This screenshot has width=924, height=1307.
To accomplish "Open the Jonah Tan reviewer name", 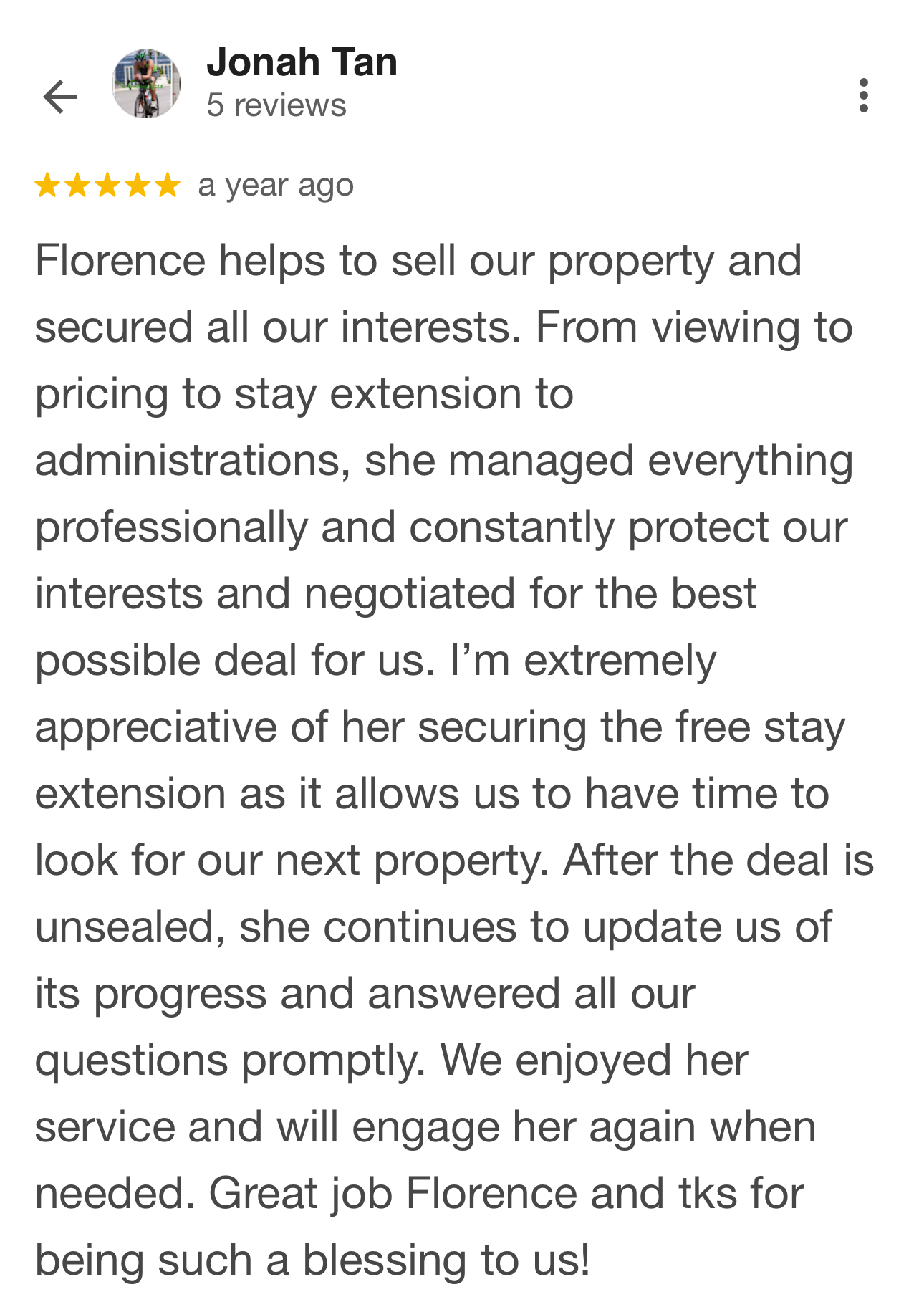I will pyautogui.click(x=302, y=62).
